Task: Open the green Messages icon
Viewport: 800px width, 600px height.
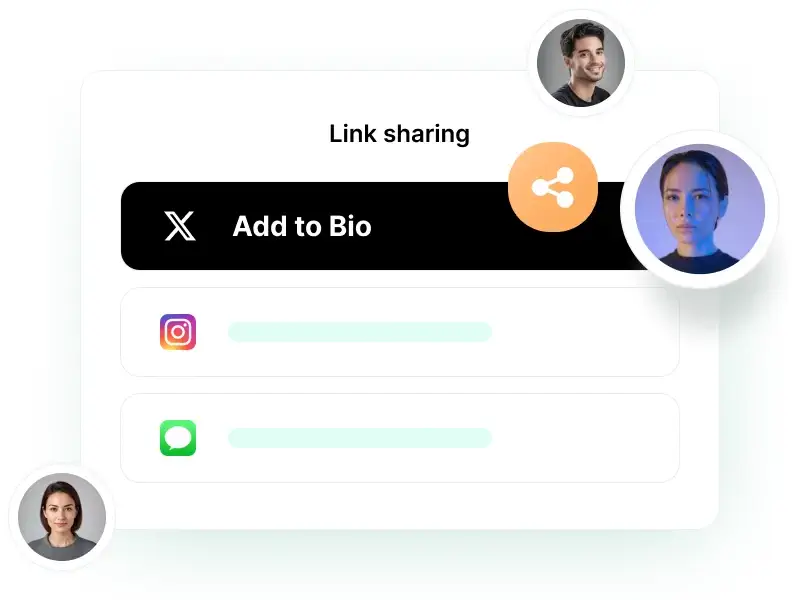Action: 178,438
